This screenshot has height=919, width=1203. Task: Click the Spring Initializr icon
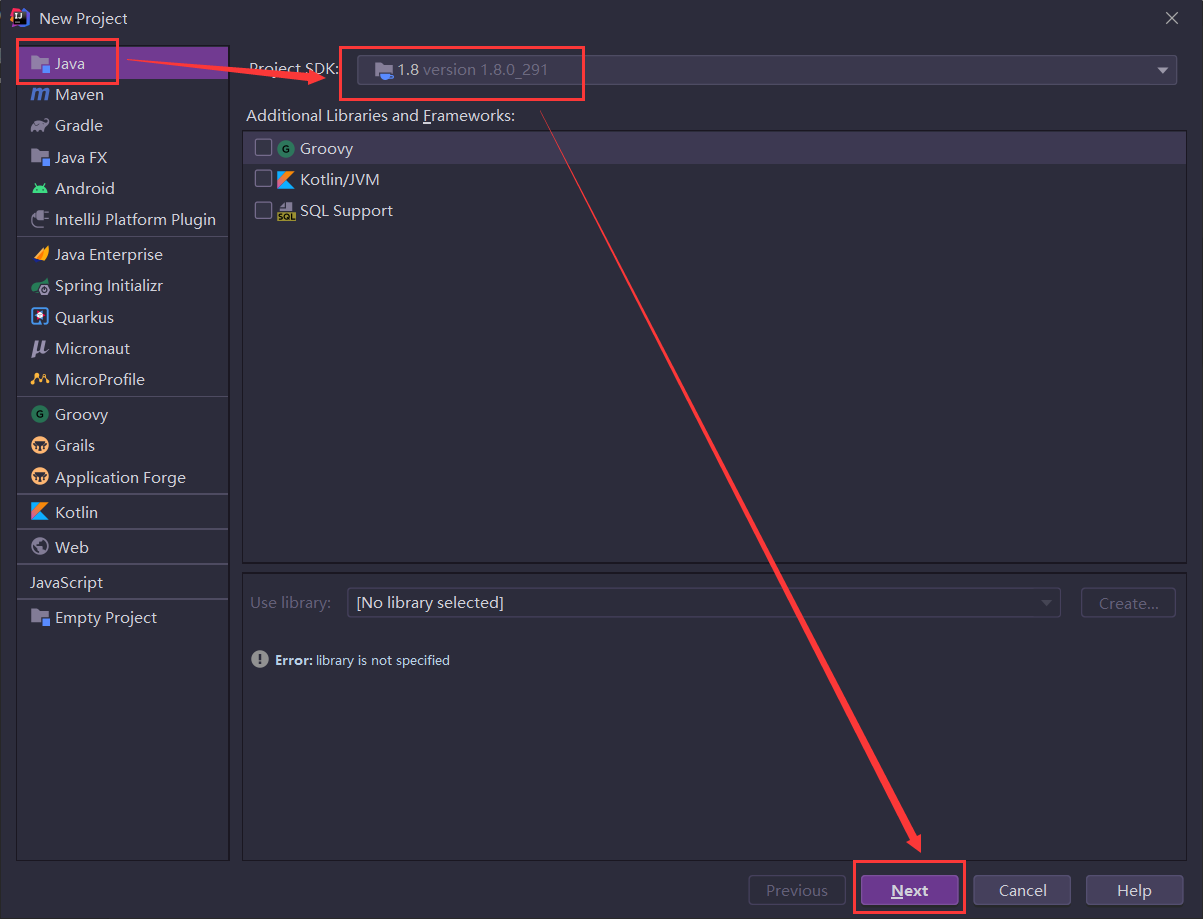(40, 286)
